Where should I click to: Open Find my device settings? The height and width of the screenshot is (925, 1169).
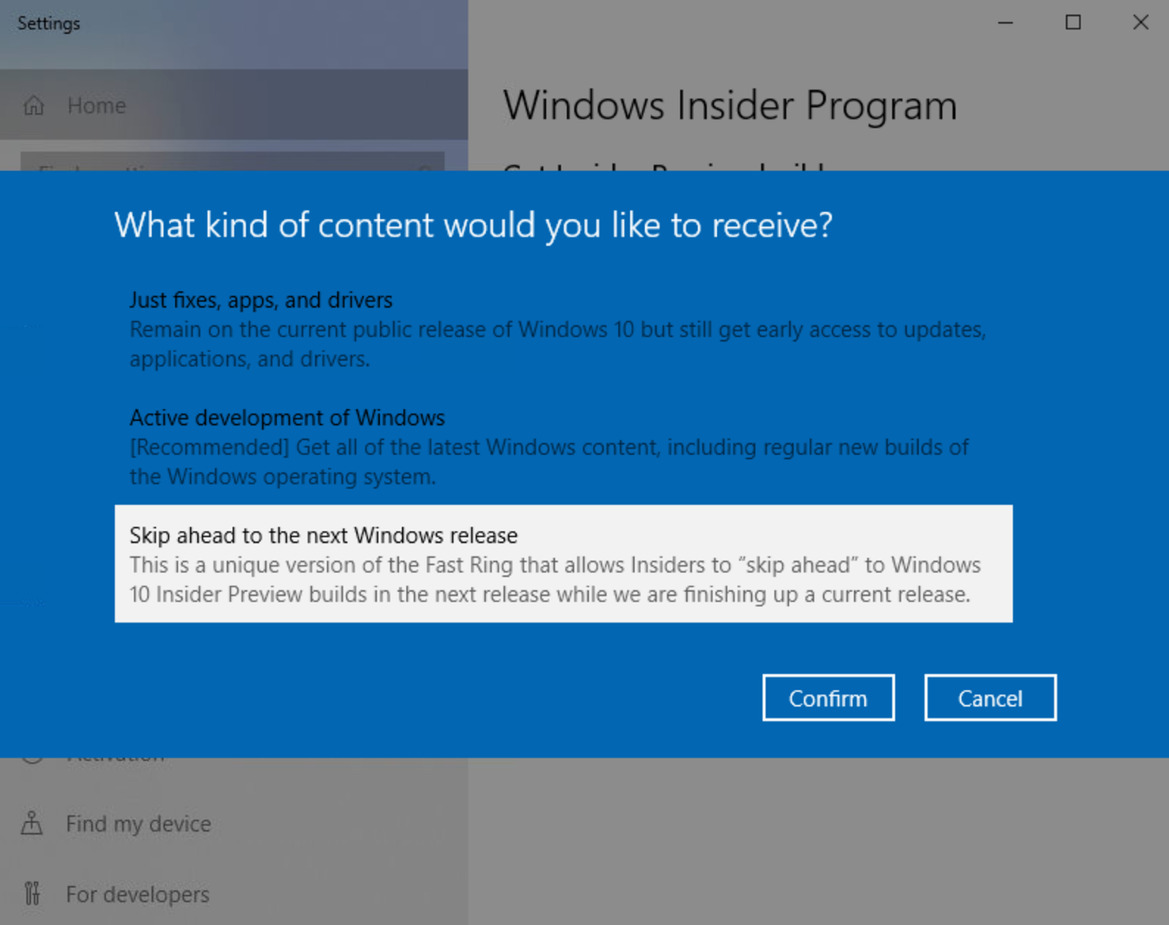(x=234, y=824)
